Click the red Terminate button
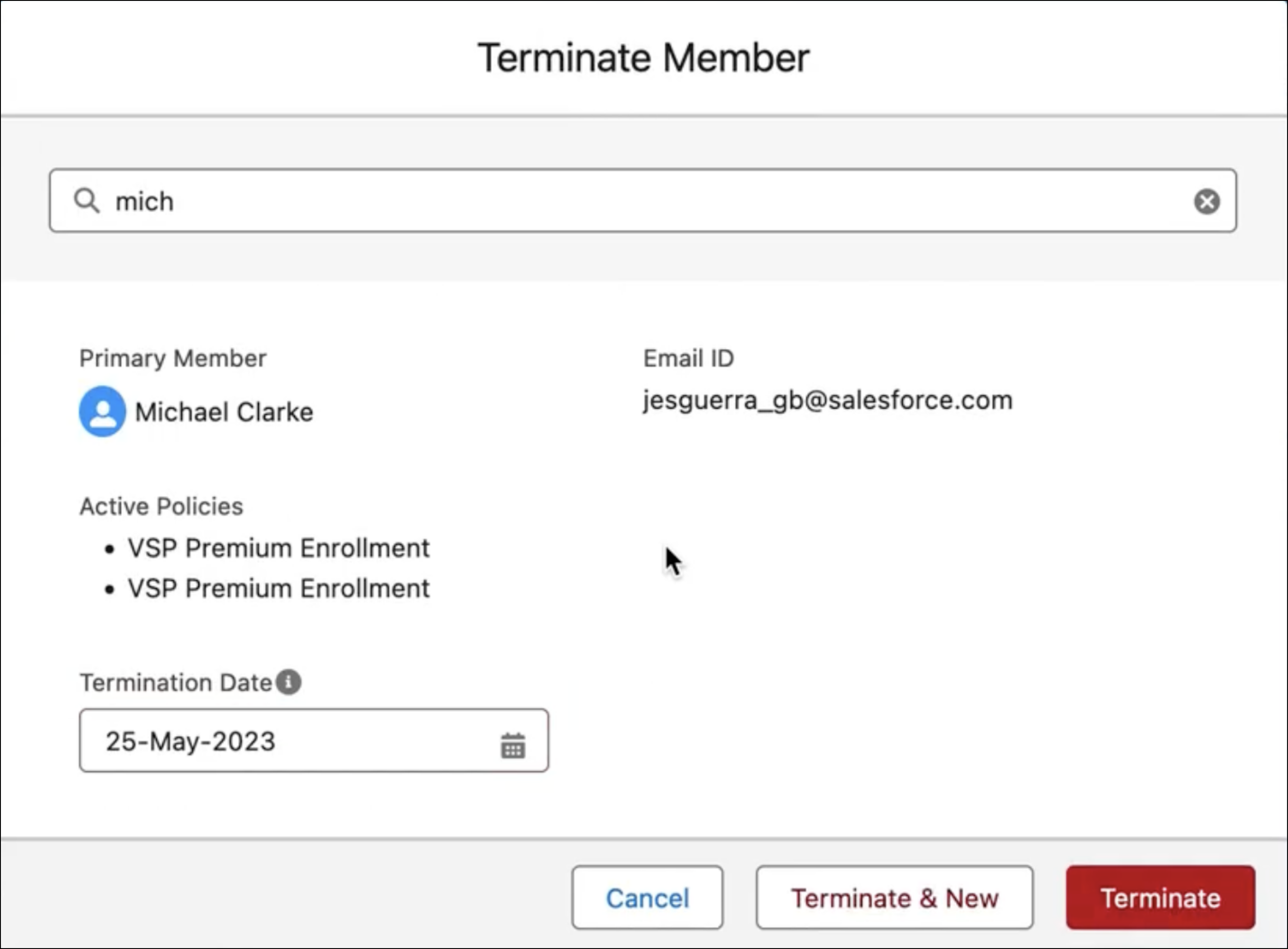The image size is (1288, 949). pos(1160,898)
